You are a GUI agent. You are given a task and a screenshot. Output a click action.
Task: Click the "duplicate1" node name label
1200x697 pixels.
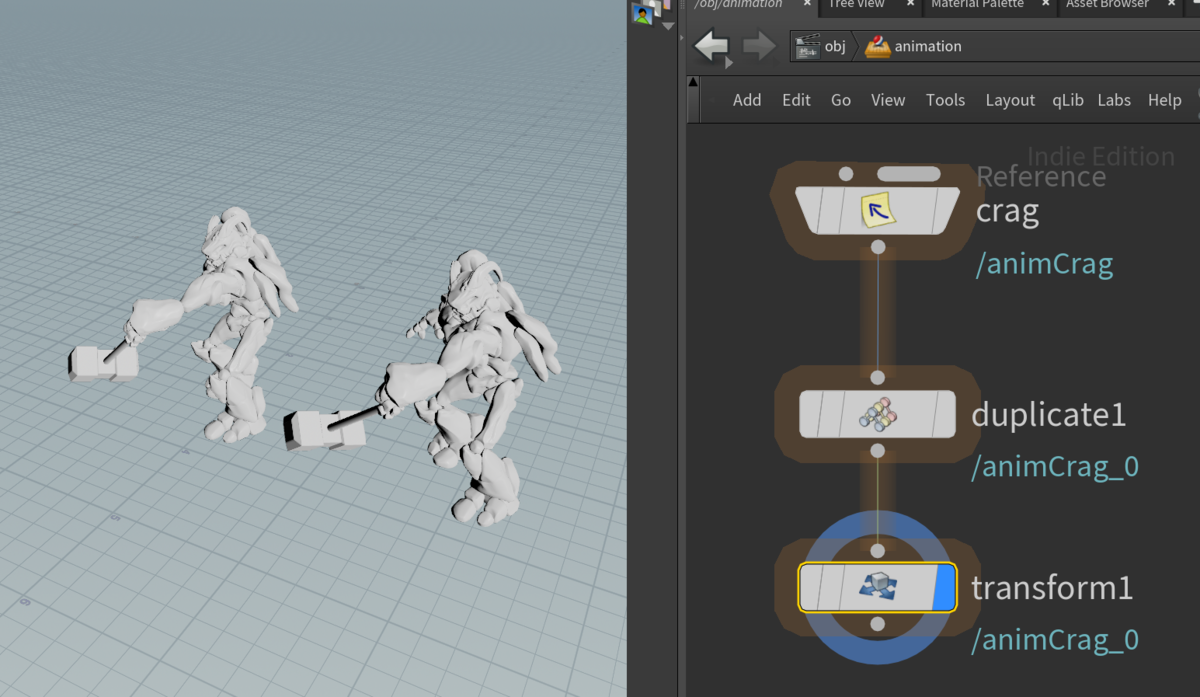pyautogui.click(x=1049, y=414)
